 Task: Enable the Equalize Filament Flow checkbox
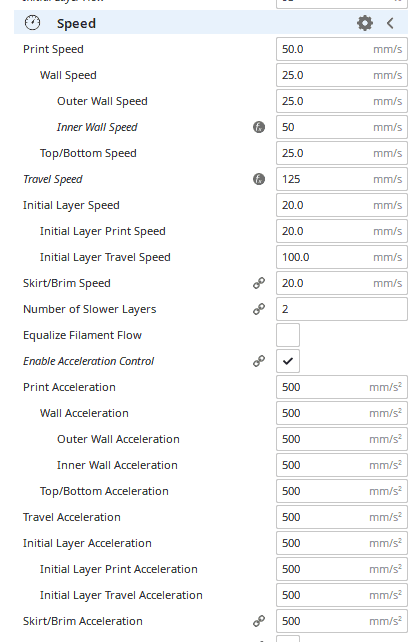click(x=288, y=335)
